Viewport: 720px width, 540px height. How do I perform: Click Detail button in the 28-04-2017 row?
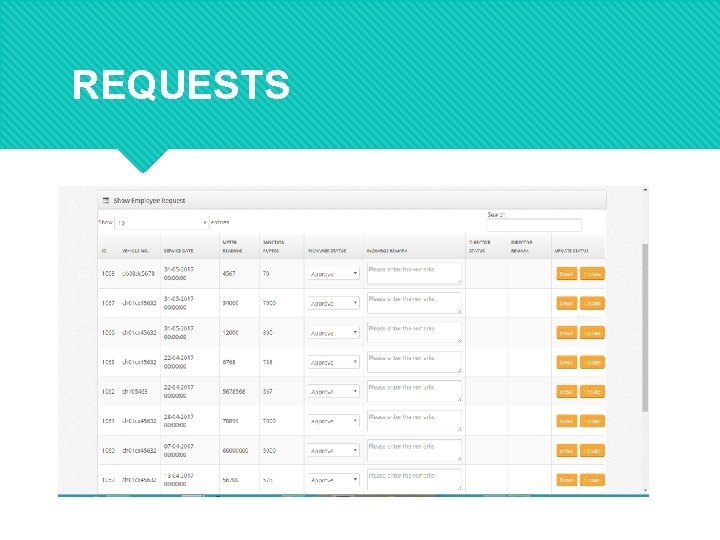(566, 421)
